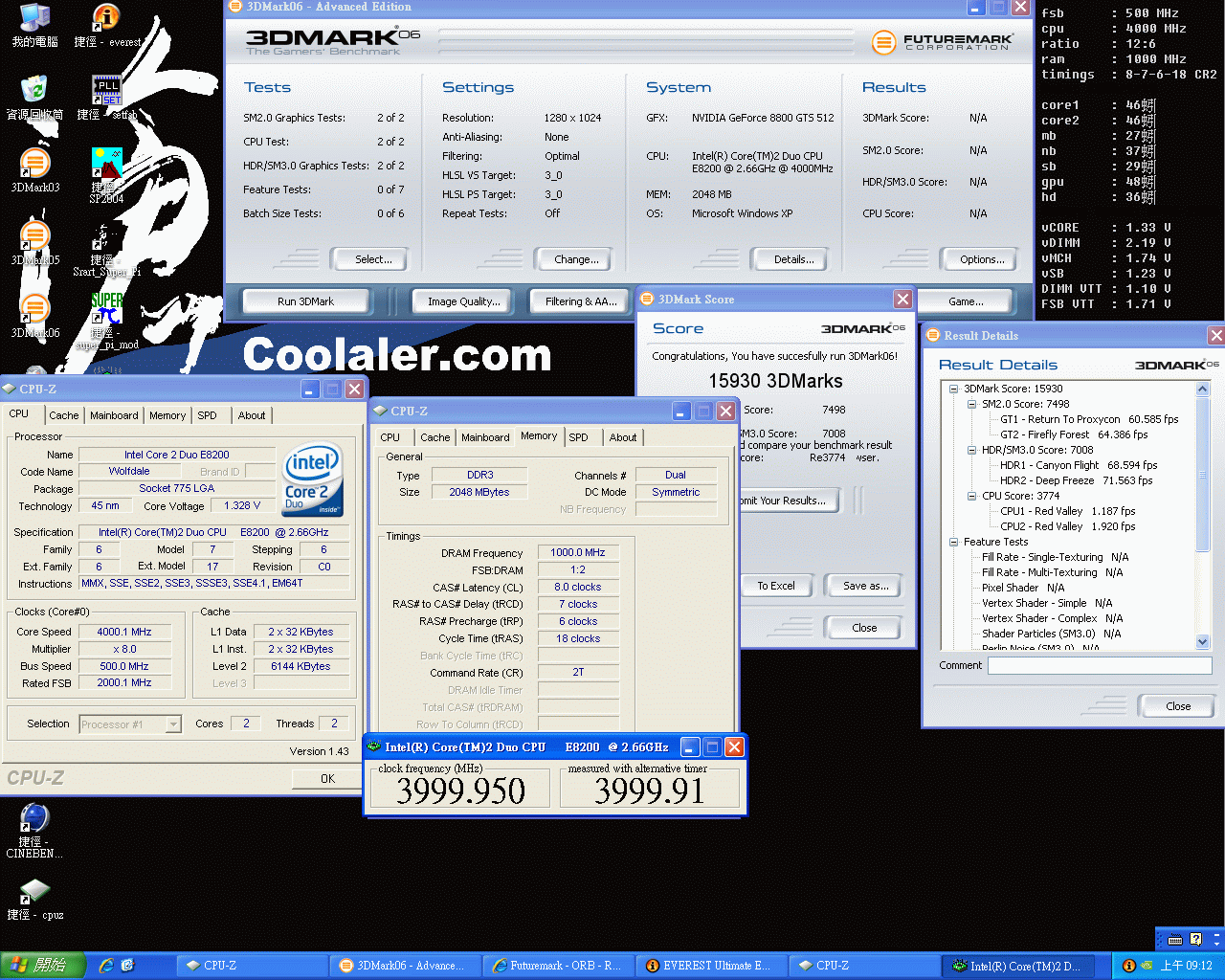Collapse the SM2.0 Score tree node

point(972,404)
